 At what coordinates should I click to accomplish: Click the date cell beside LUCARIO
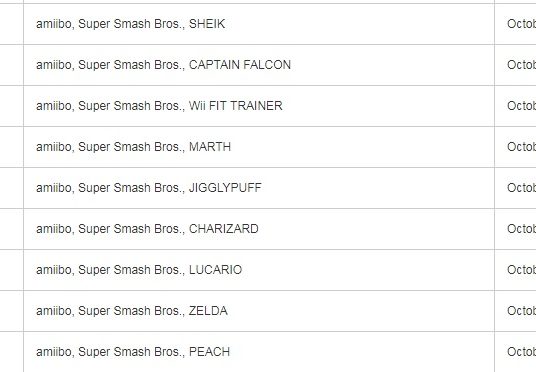pyautogui.click(x=515, y=270)
